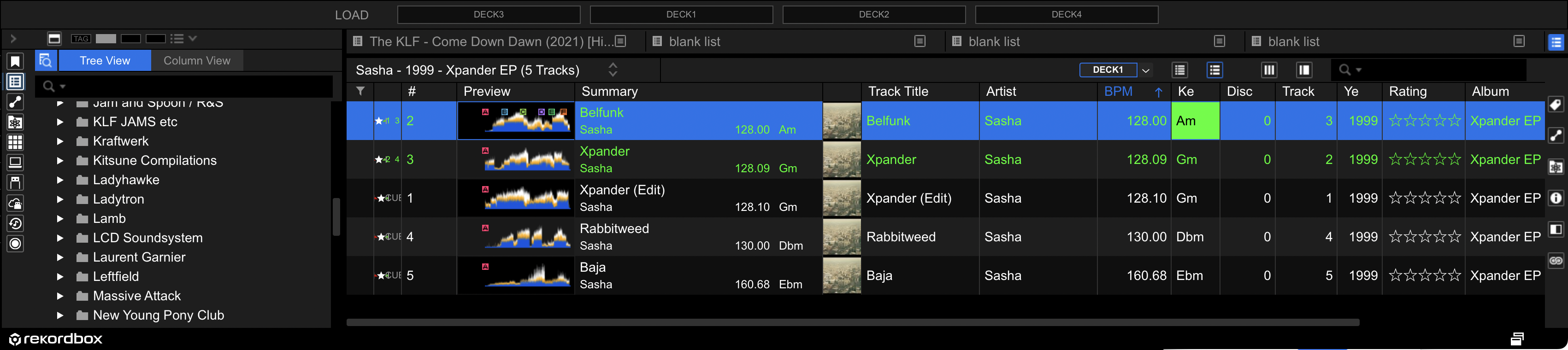The image size is (1568, 350).
Task: Switch to highlighted artwork list view icon
Action: (x=1214, y=70)
